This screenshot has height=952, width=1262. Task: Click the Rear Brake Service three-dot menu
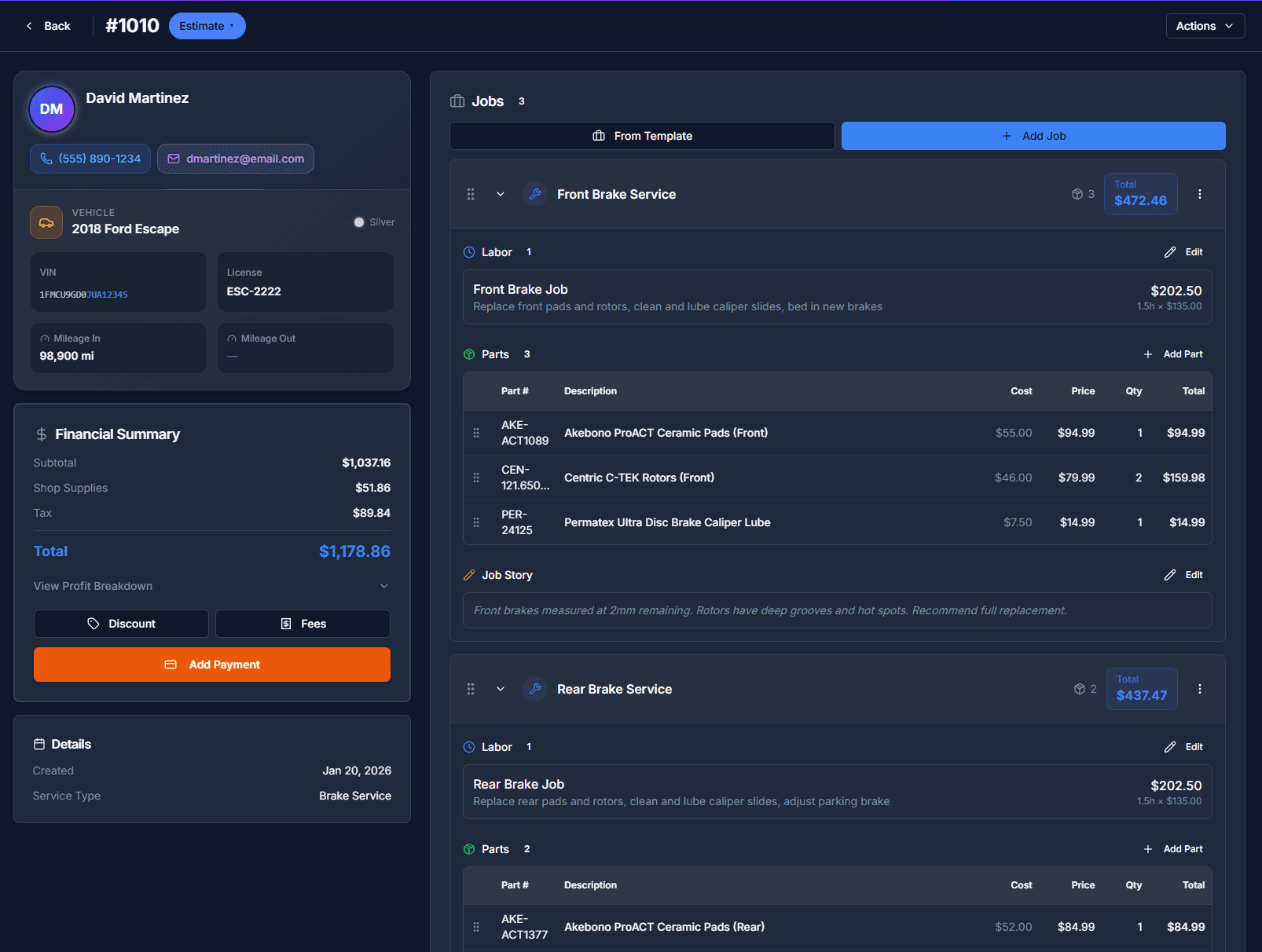tap(1199, 689)
